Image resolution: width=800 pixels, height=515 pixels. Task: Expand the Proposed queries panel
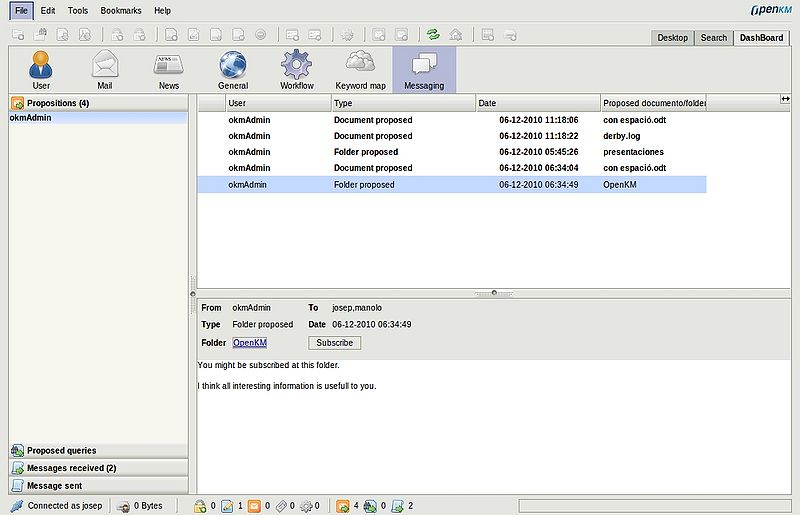point(98,451)
